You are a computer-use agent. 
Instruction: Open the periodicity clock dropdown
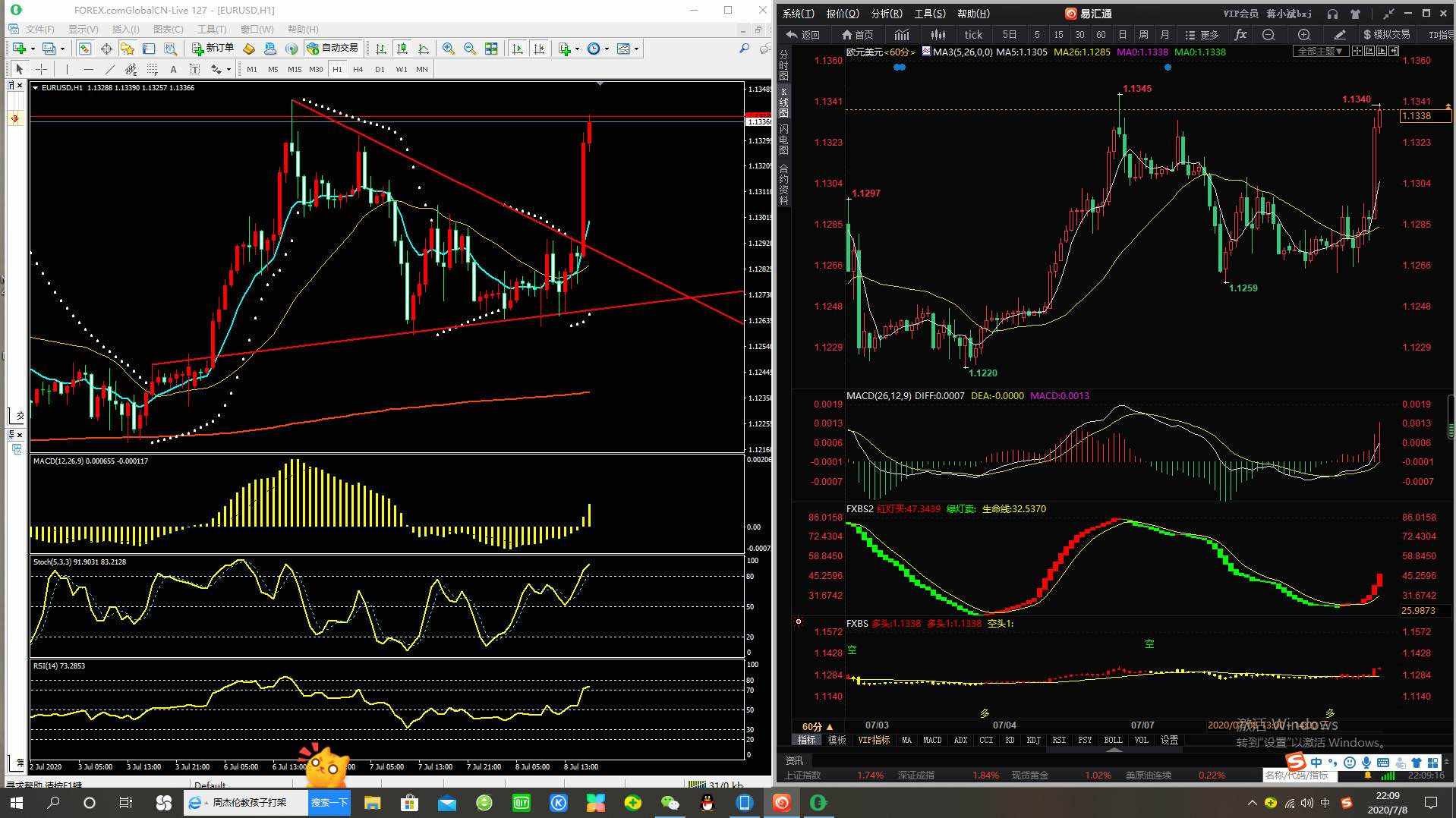(x=598, y=49)
